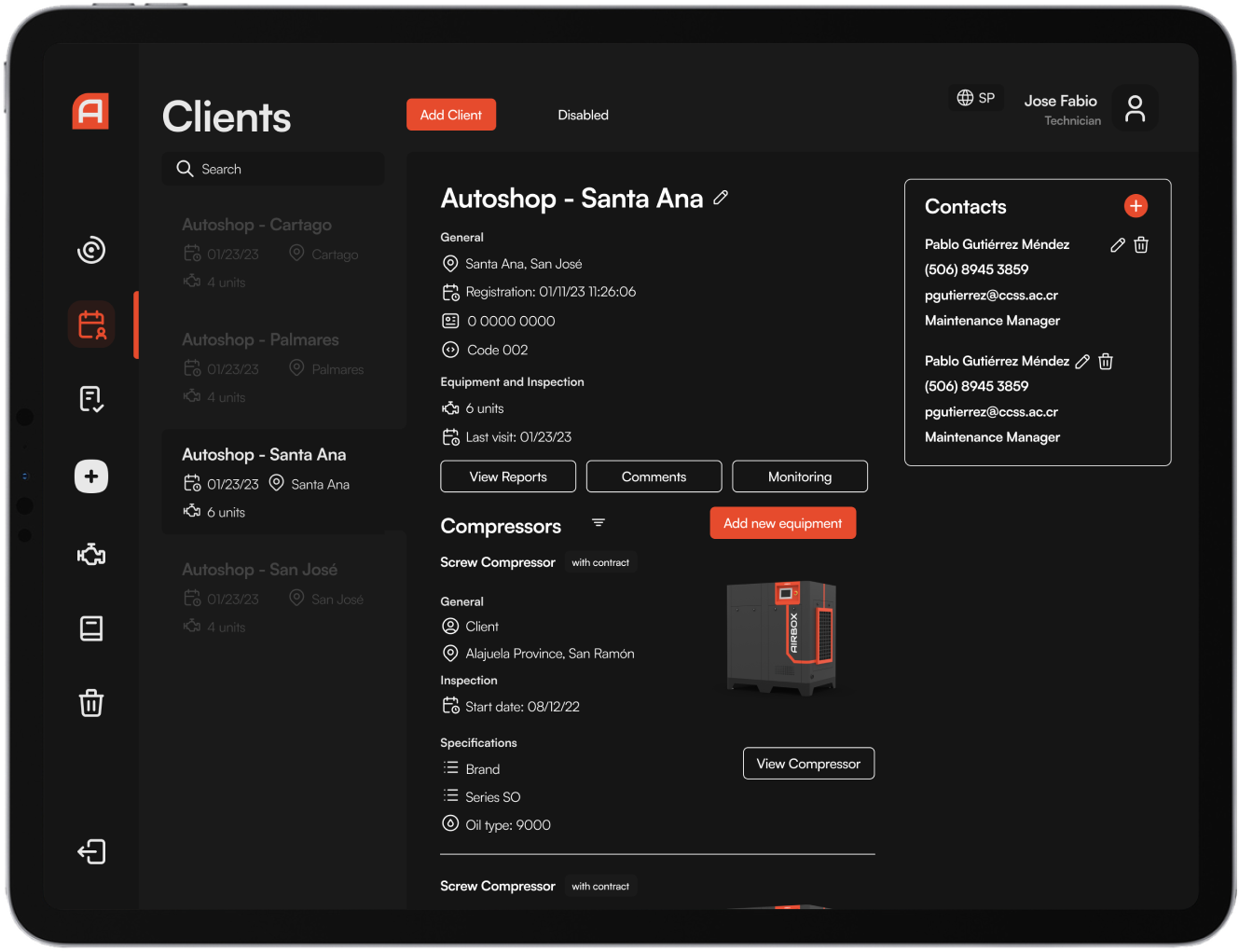Click the logout icon at sidebar bottom

(91, 851)
